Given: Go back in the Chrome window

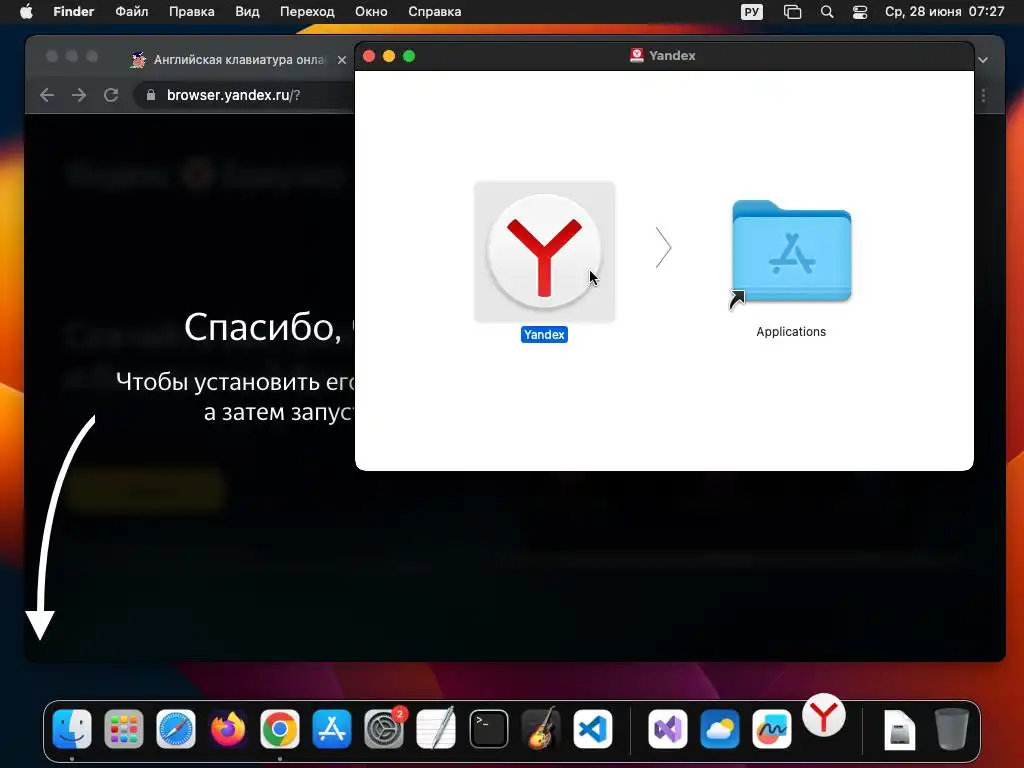Looking at the screenshot, I should [x=47, y=95].
